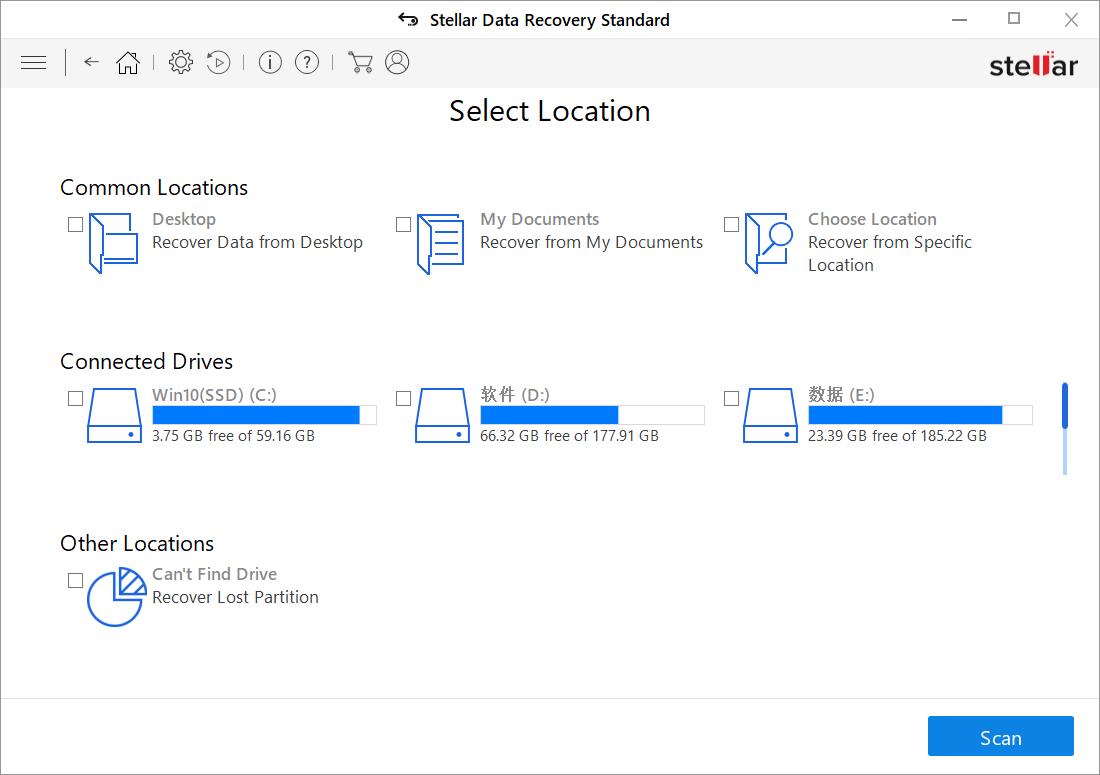
Task: Go back with the arrow icon
Action: coord(91,62)
